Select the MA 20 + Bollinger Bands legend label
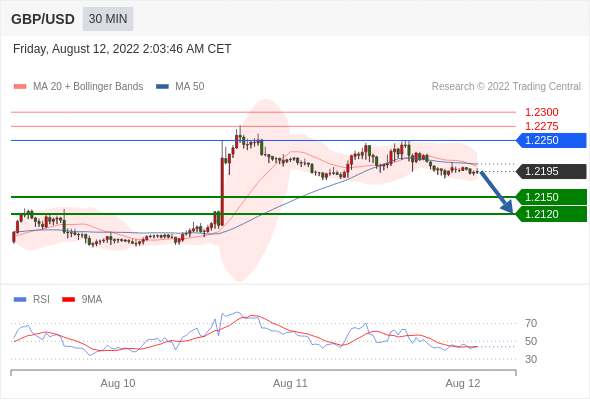Image resolution: width=590 pixels, height=400 pixels. click(88, 87)
